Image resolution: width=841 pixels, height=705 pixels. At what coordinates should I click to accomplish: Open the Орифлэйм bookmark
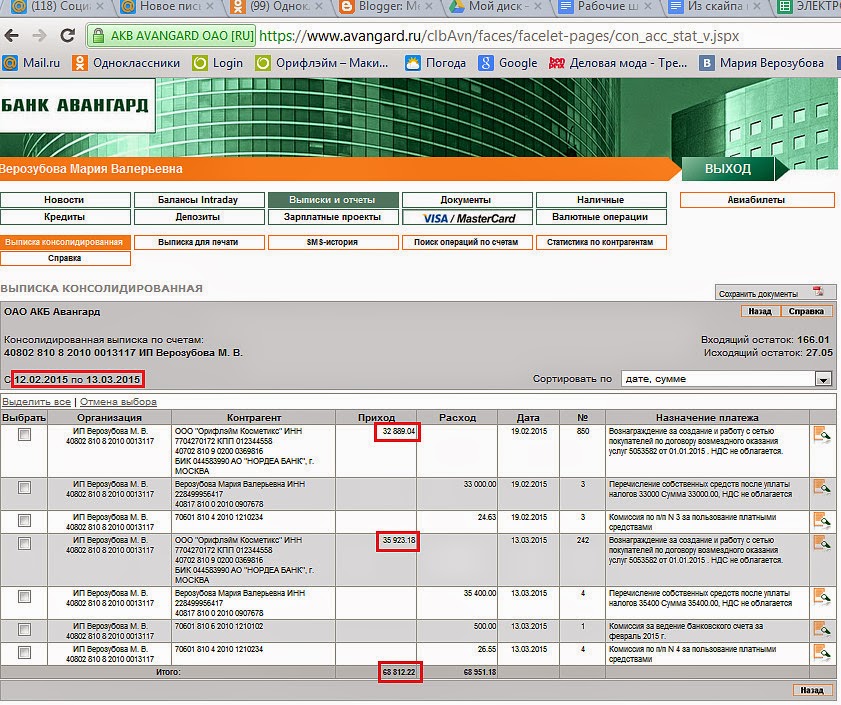322,63
